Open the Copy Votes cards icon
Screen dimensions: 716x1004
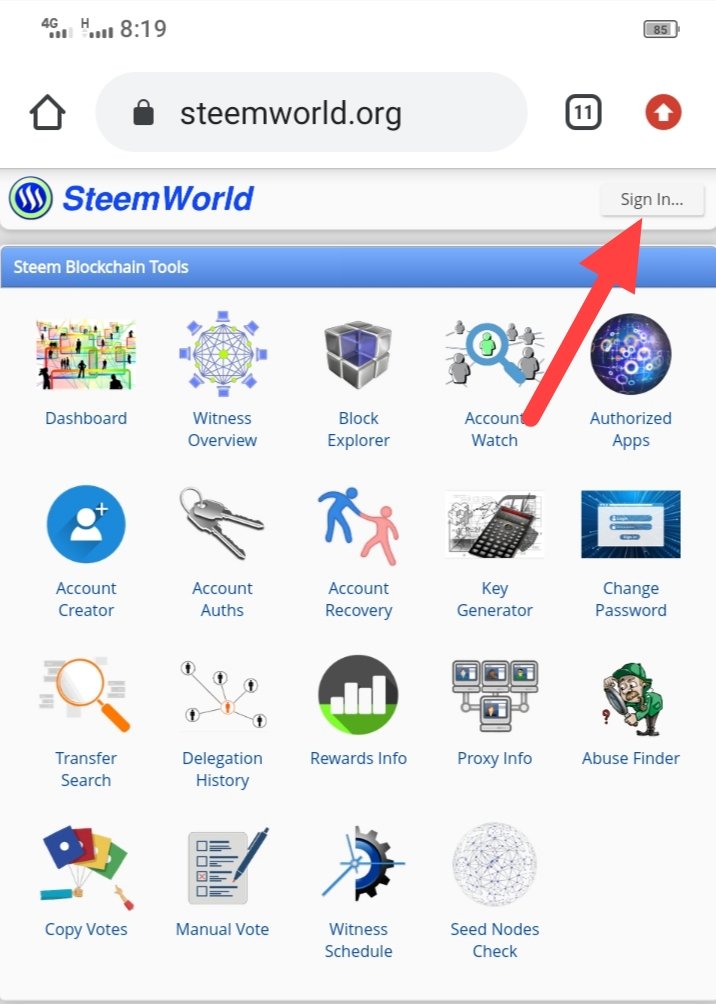click(86, 866)
